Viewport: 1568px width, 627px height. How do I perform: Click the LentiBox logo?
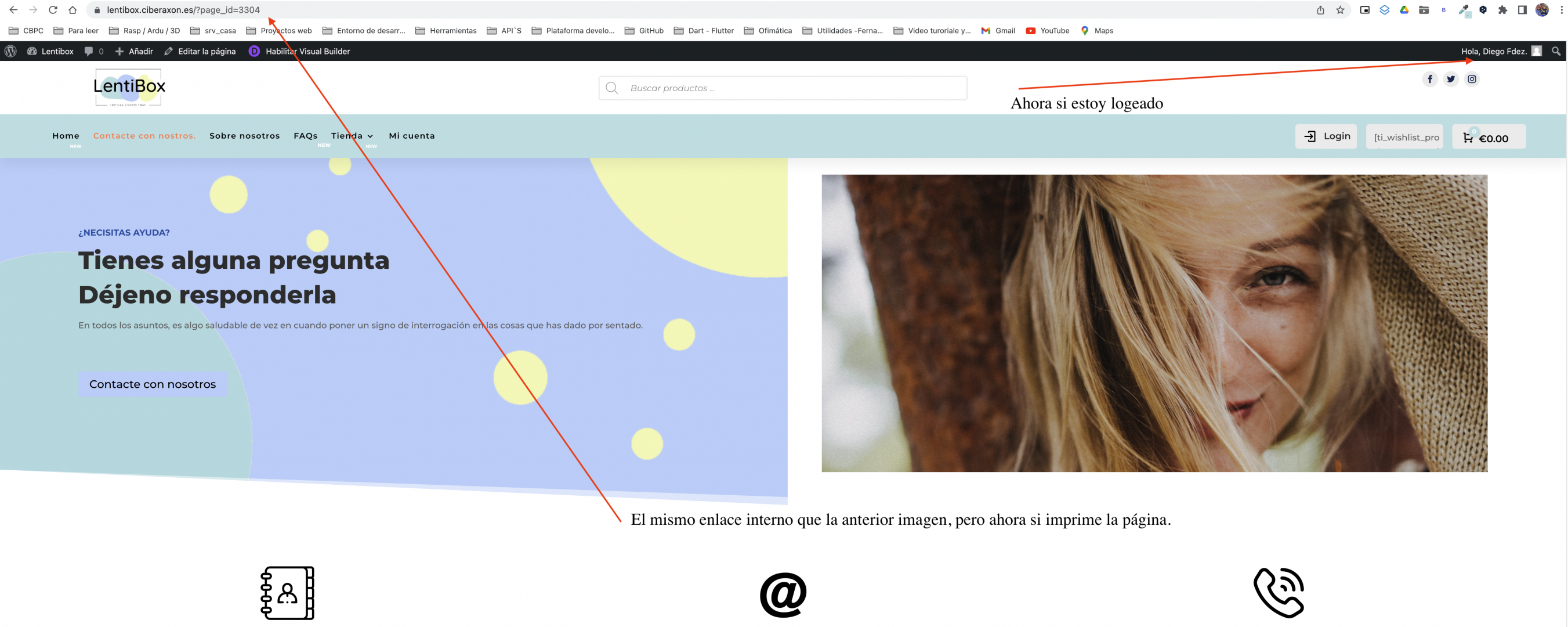tap(129, 87)
